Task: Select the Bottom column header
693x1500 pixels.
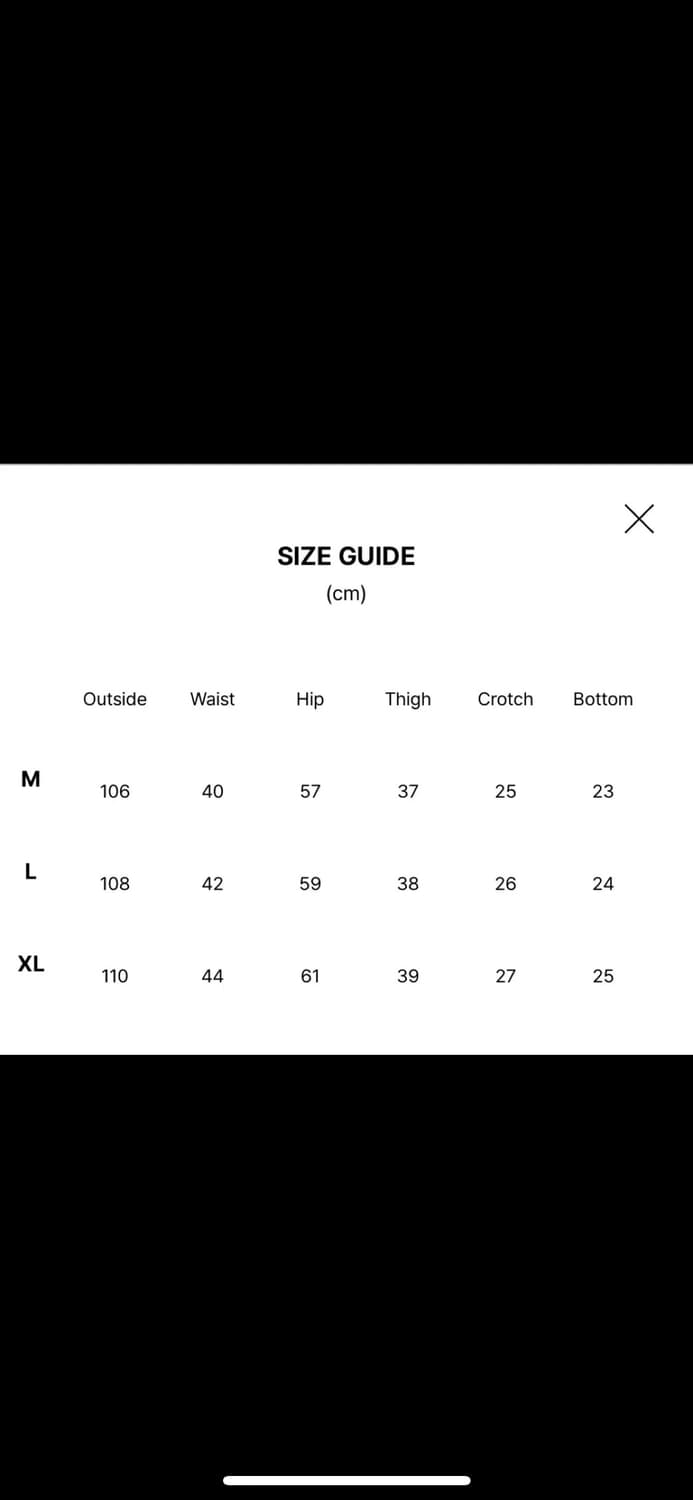Action: click(603, 699)
